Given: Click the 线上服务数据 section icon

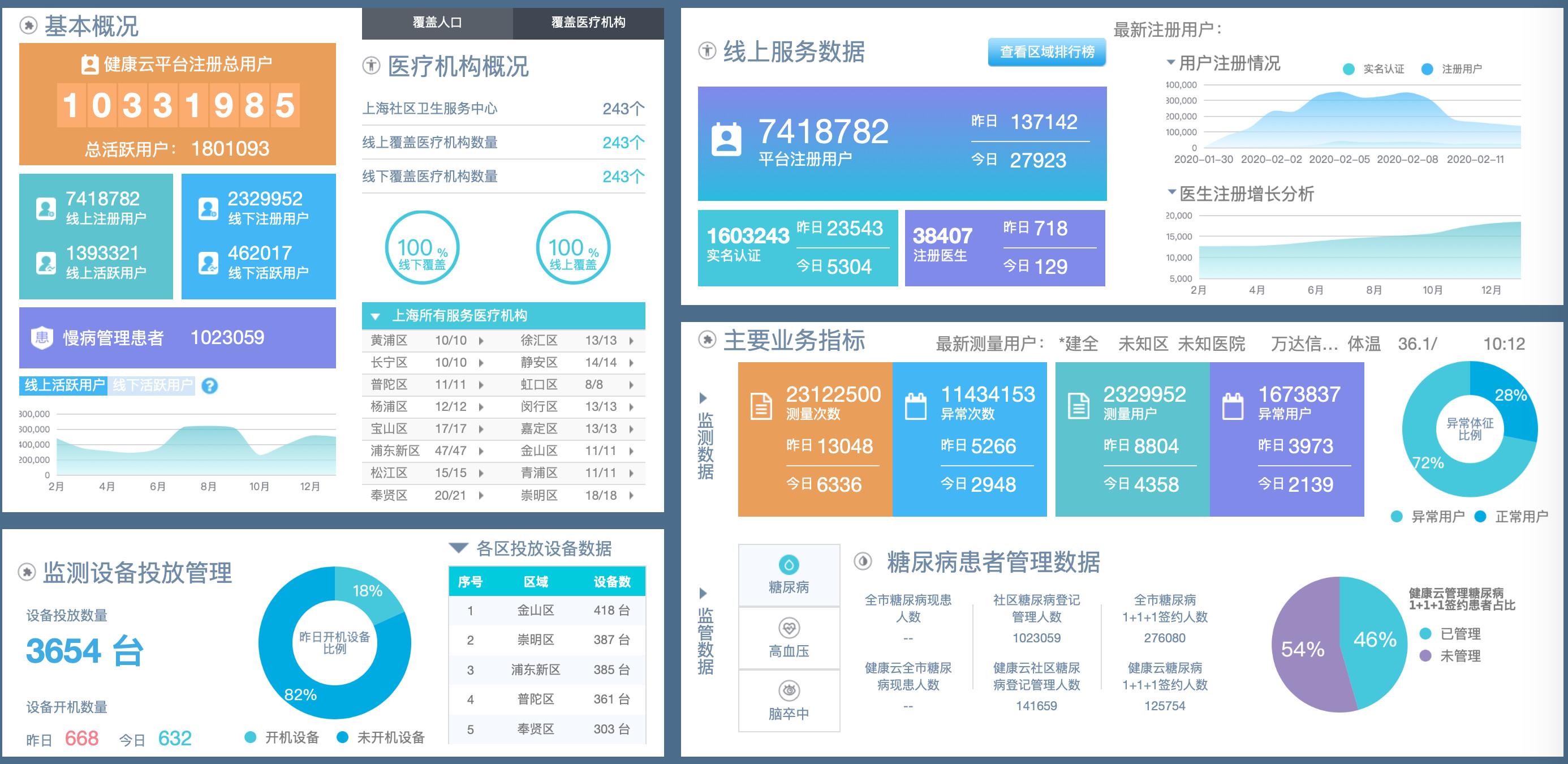Looking at the screenshot, I should (707, 50).
